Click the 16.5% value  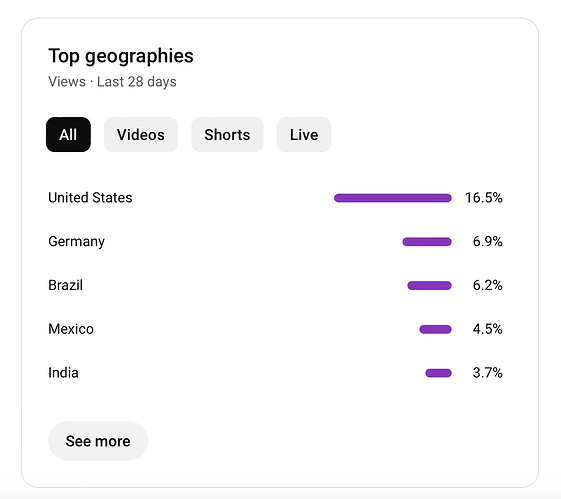point(484,197)
